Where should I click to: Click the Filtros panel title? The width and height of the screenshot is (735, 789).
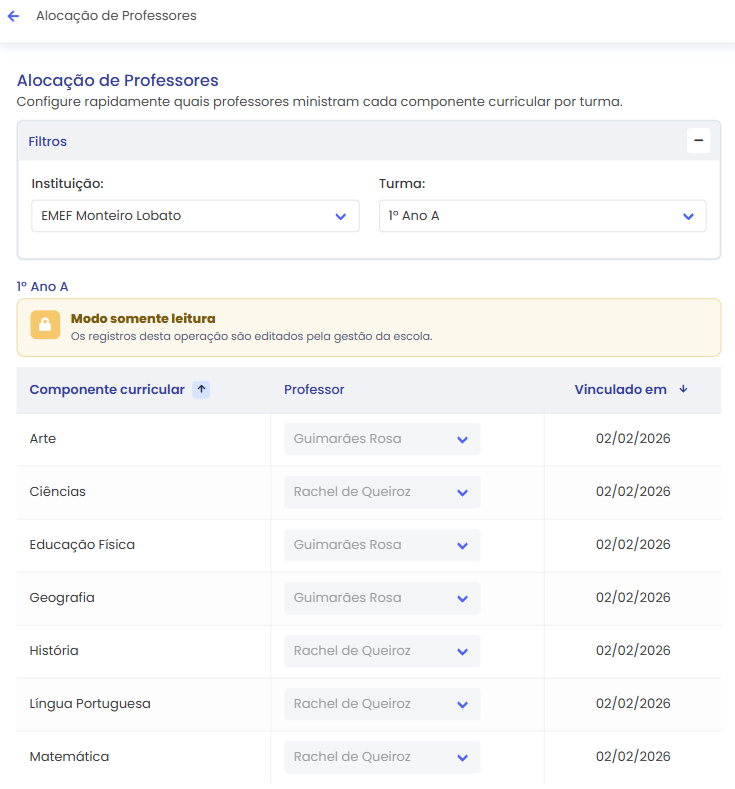click(47, 141)
